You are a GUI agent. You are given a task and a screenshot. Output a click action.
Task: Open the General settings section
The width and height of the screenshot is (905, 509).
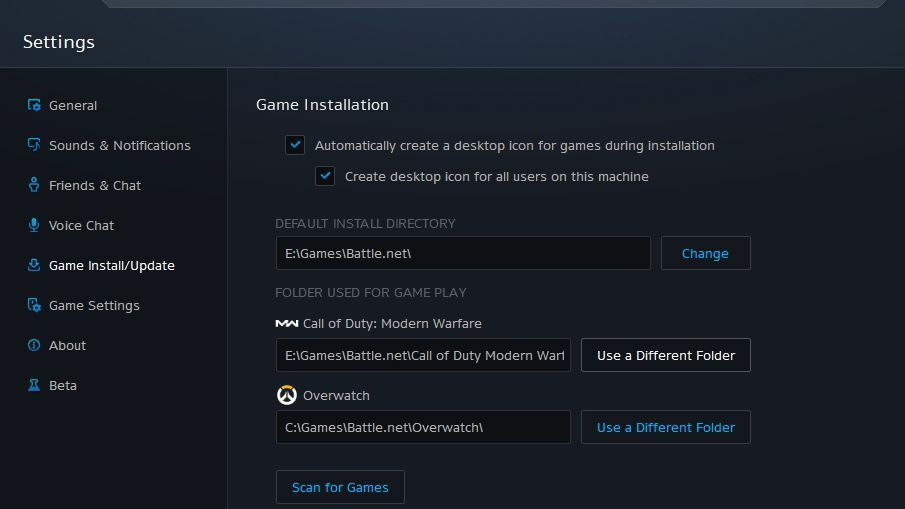(x=73, y=105)
